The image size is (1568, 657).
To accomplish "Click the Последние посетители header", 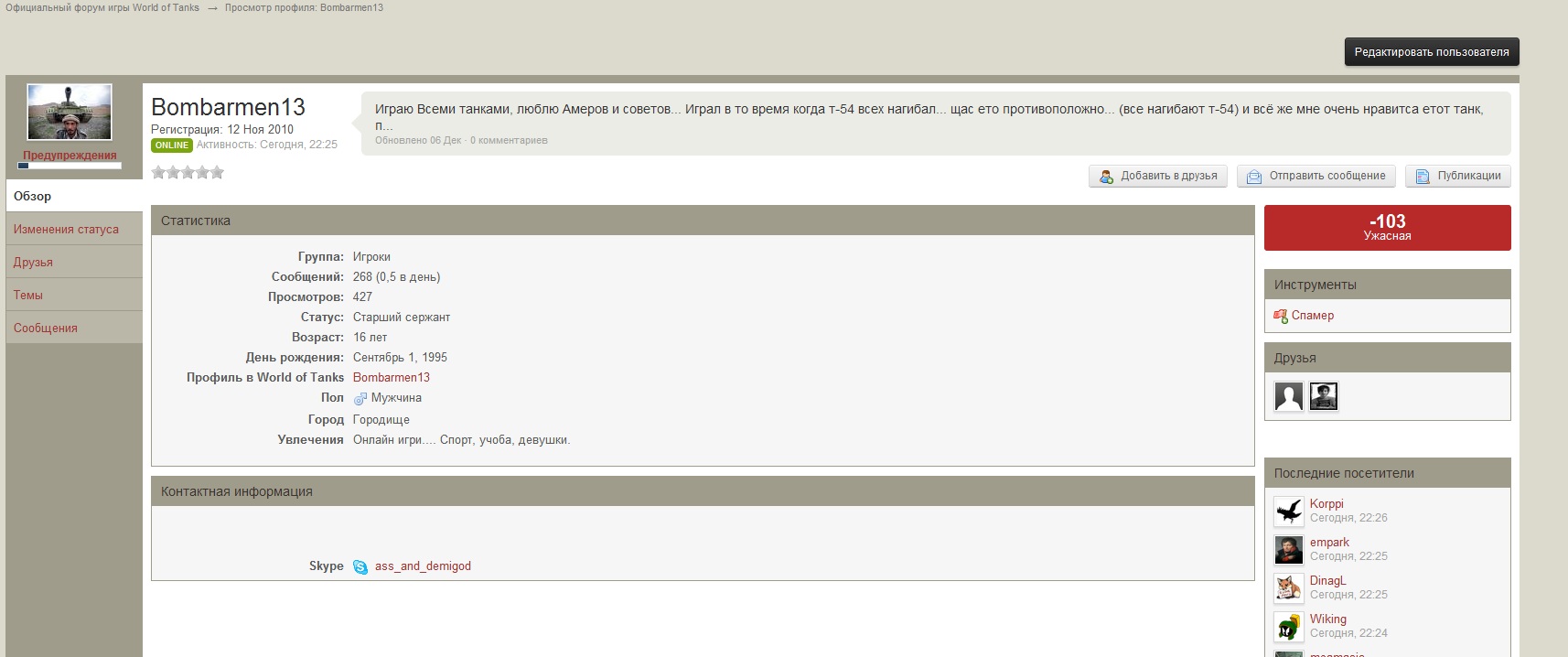I will coord(1388,473).
